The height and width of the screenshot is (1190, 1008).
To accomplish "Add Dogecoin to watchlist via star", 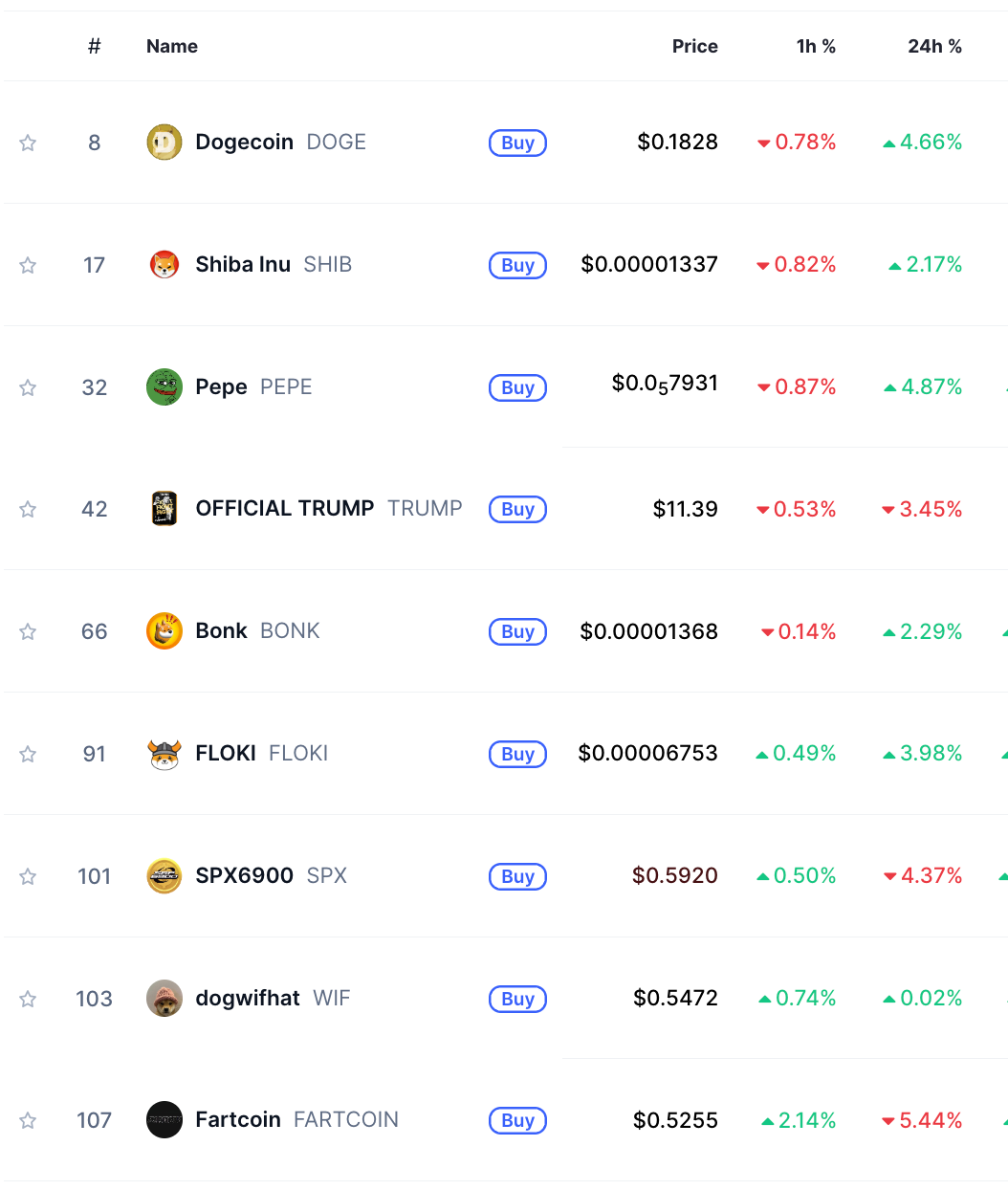I will 28,142.
